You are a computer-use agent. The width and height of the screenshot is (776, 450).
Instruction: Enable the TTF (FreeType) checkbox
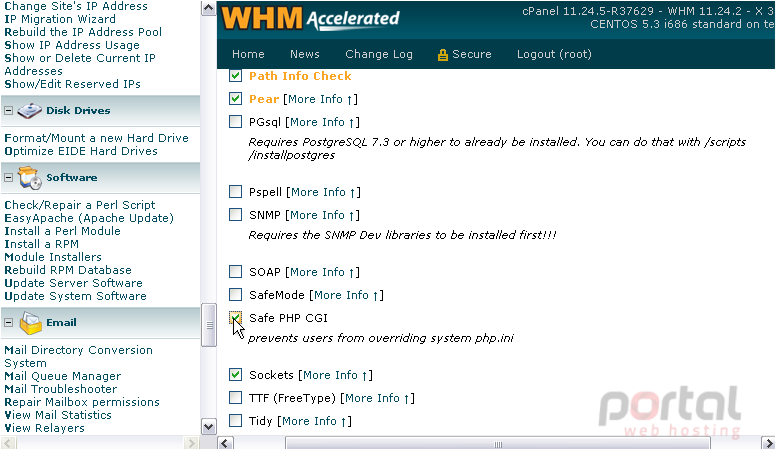pyautogui.click(x=236, y=397)
